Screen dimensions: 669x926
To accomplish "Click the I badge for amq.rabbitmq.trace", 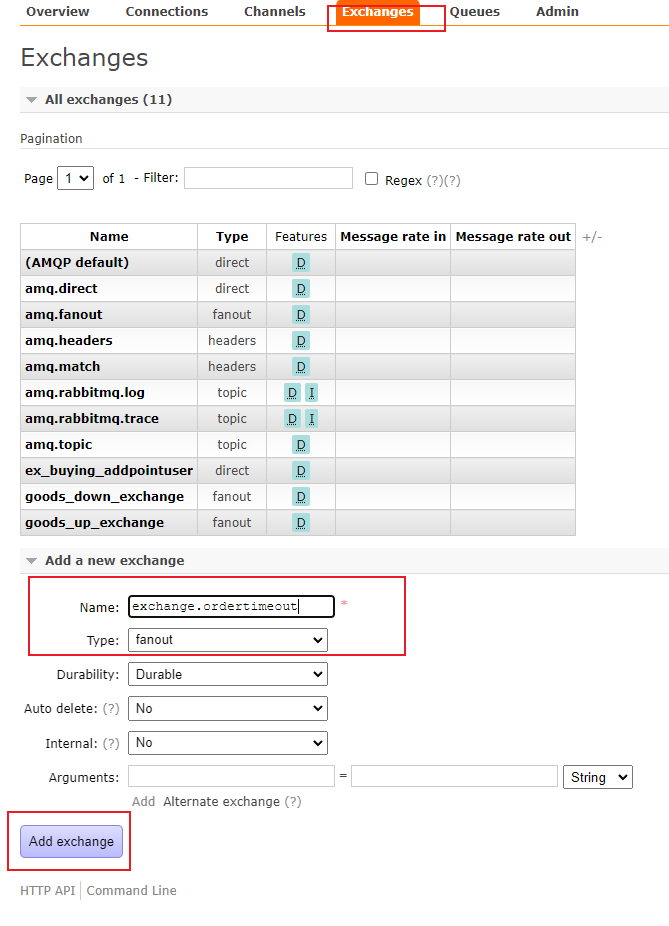I will coord(311,419).
